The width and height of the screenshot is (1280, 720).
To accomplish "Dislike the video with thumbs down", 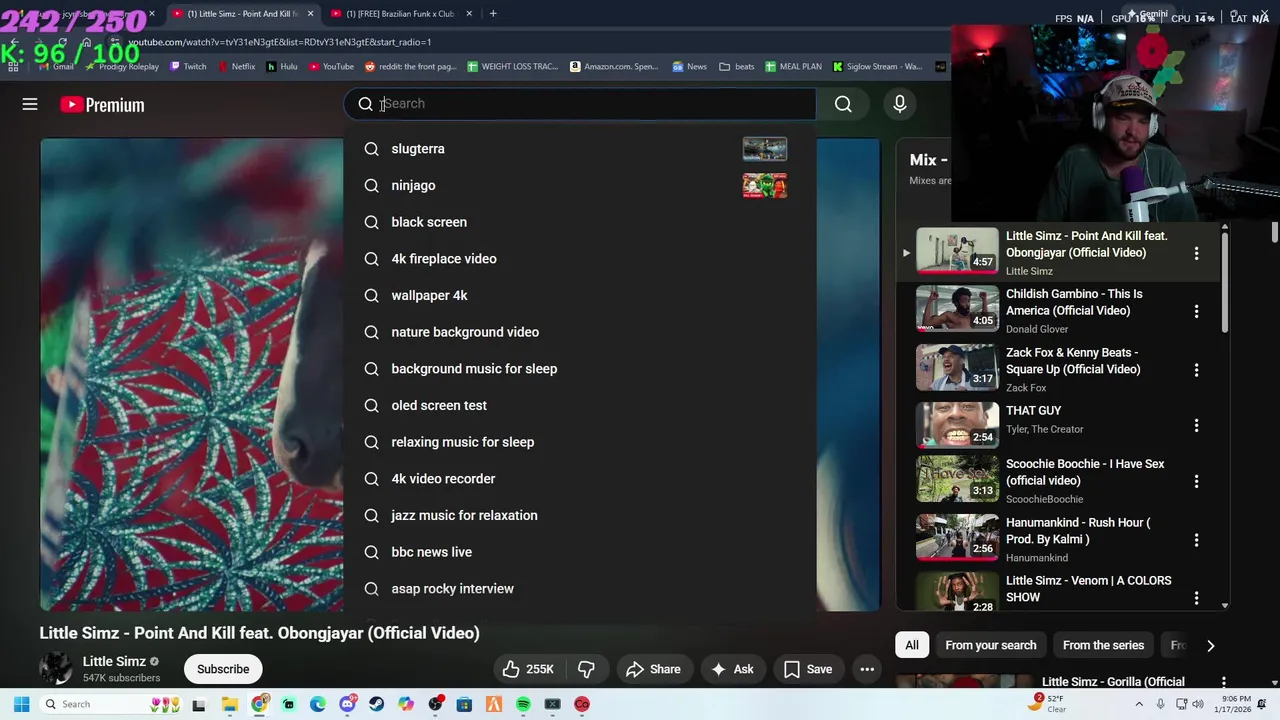I will [586, 669].
